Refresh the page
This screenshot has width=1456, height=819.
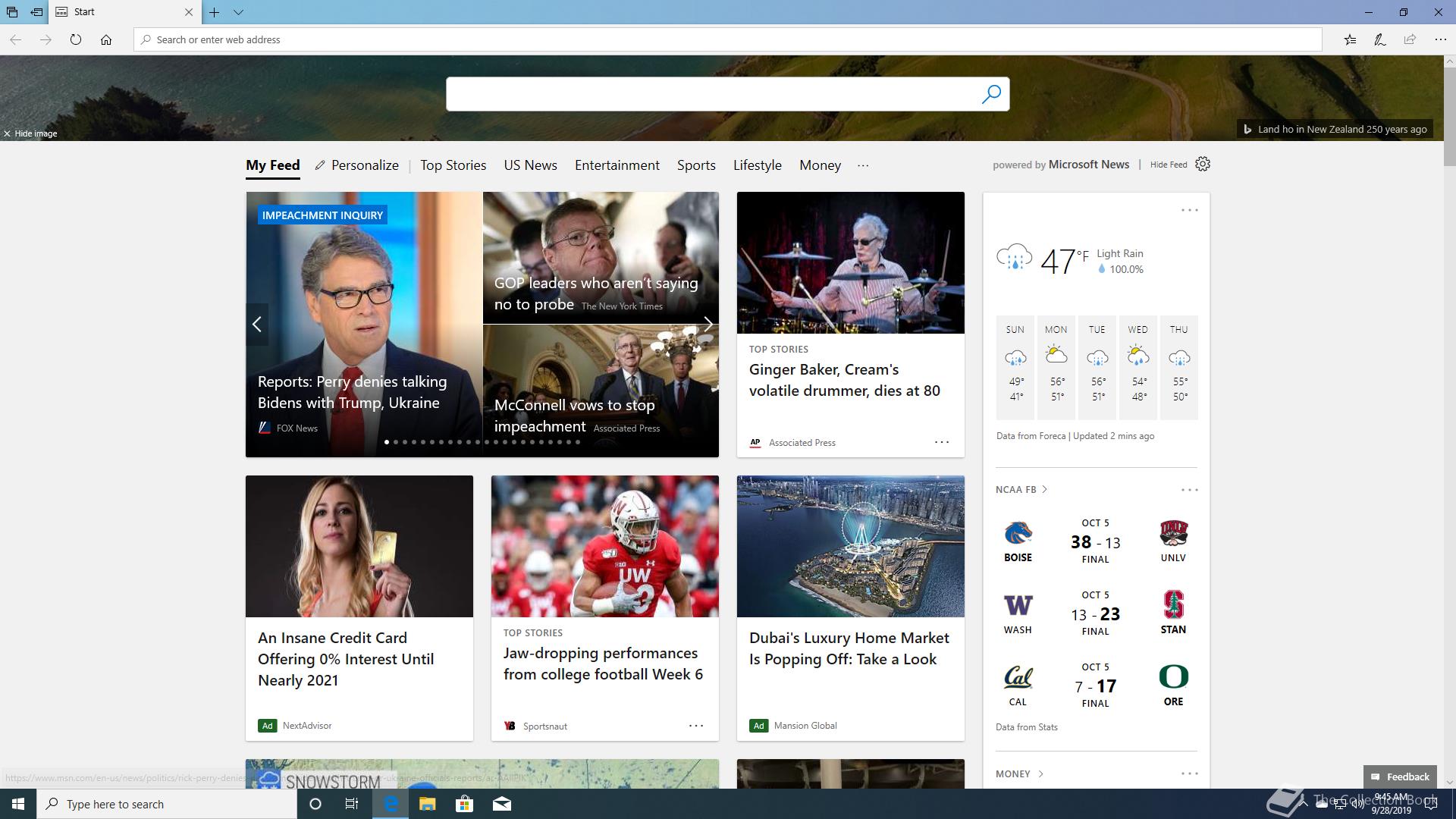click(76, 39)
